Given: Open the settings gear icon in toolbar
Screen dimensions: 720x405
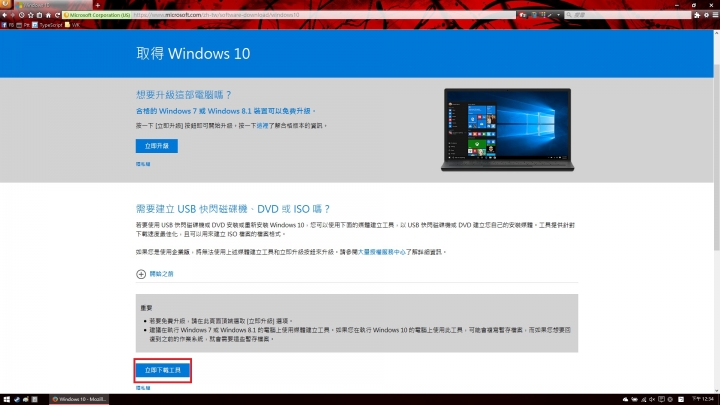Looking at the screenshot, I should click(707, 15).
